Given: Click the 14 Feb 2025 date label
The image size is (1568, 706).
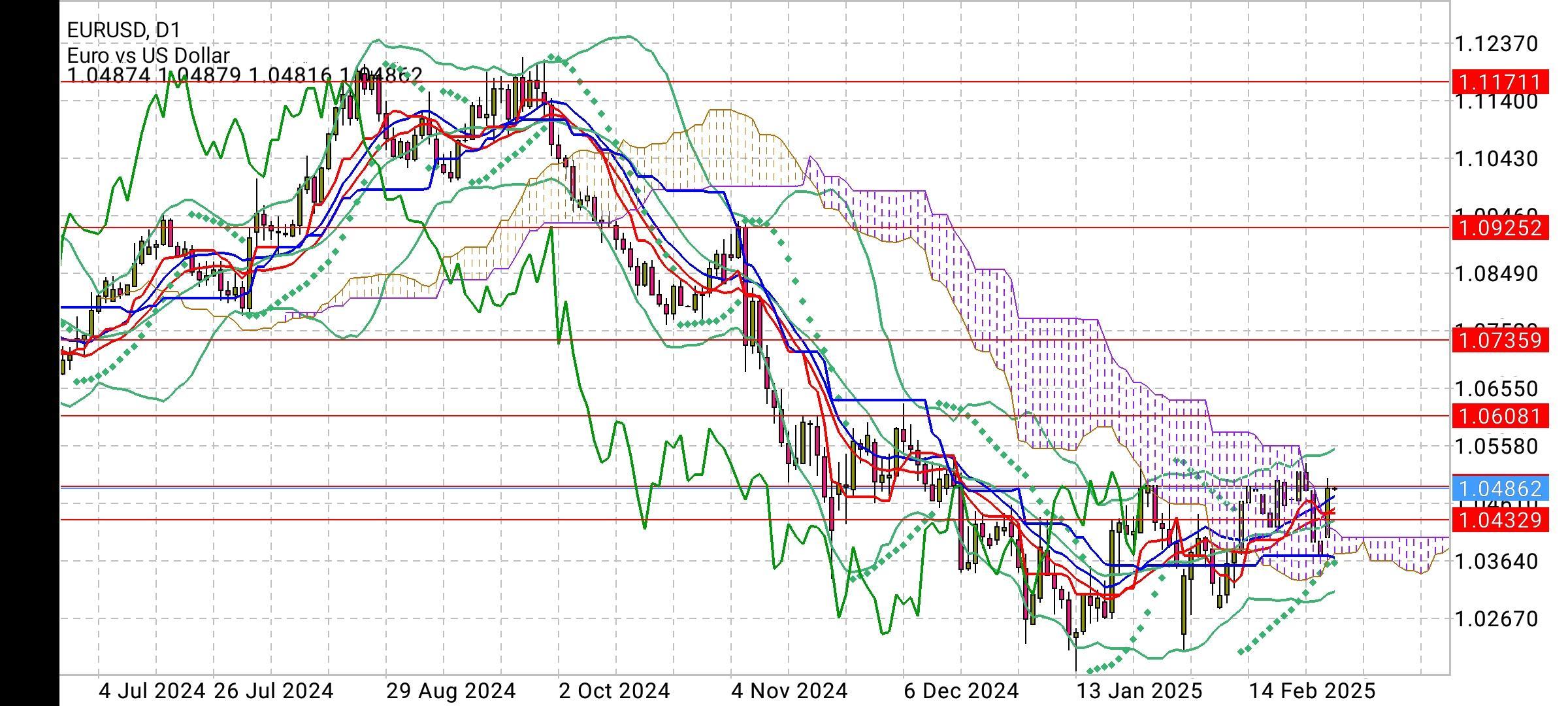Looking at the screenshot, I should (1312, 691).
